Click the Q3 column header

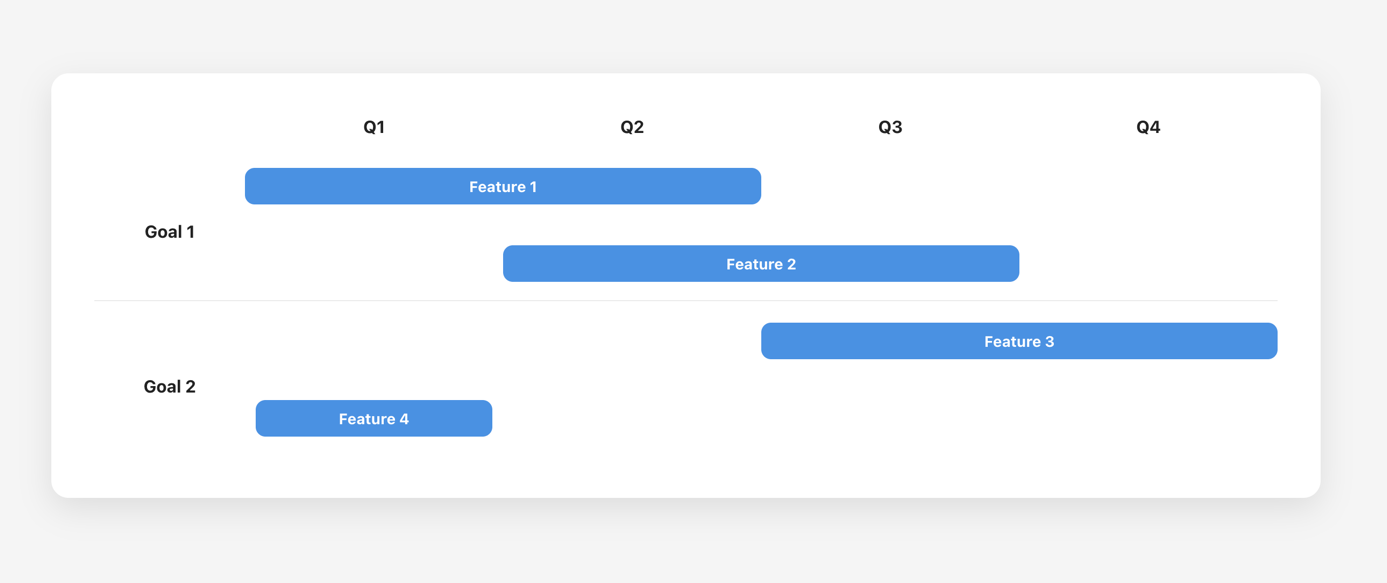890,127
